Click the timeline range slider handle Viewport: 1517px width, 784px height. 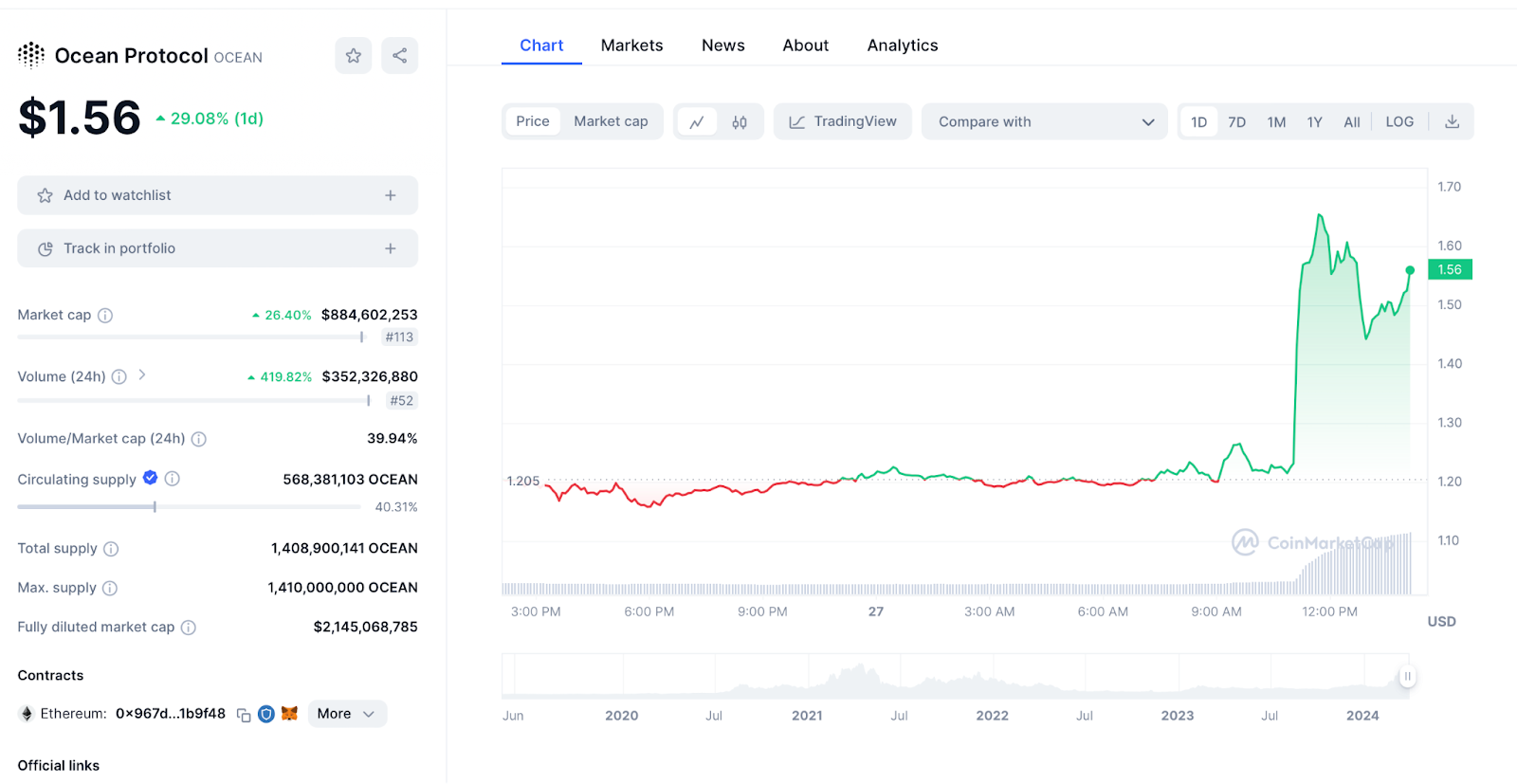click(x=1408, y=676)
